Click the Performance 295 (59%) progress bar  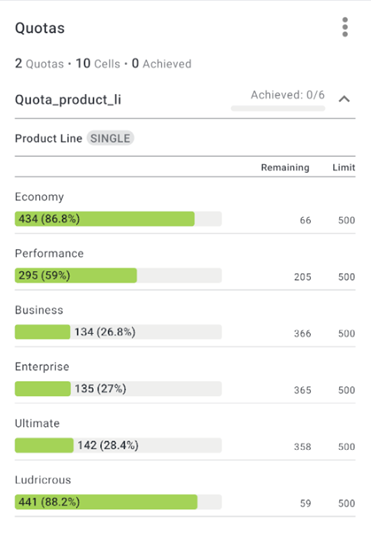coord(118,275)
